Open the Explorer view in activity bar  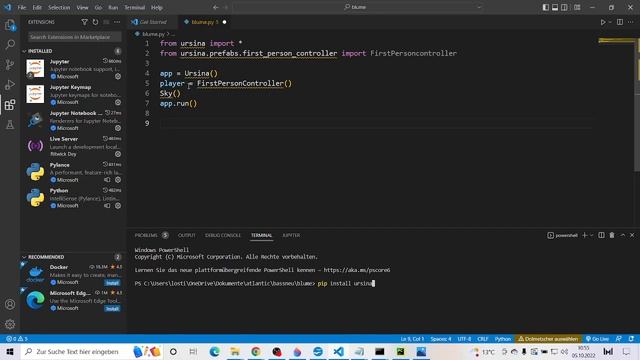click(x=10, y=25)
